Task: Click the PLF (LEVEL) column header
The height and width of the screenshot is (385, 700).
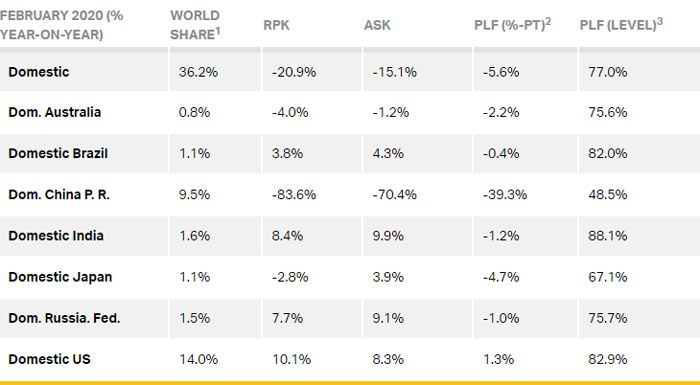Action: click(621, 24)
